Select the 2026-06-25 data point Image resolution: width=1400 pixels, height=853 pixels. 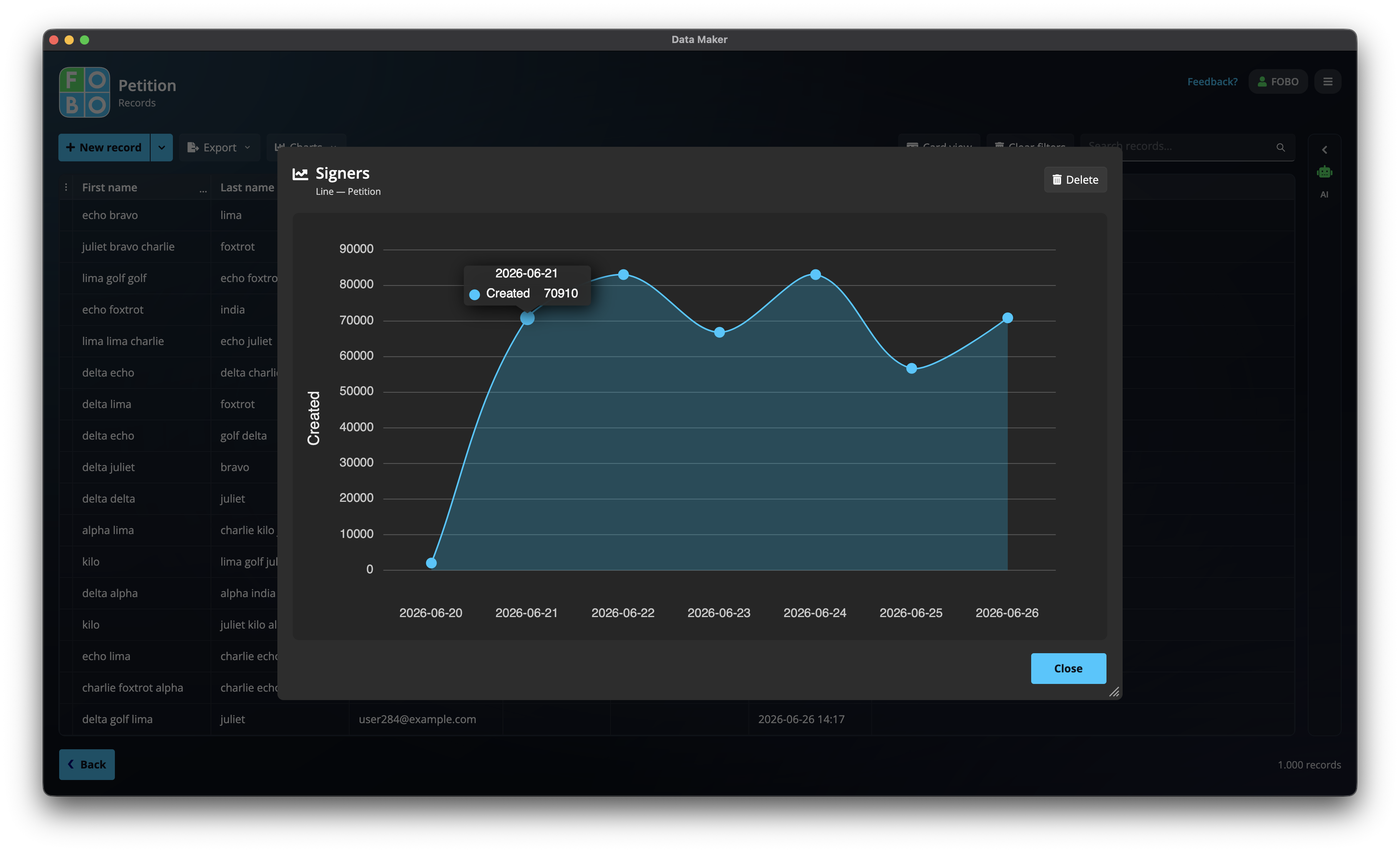coord(911,369)
